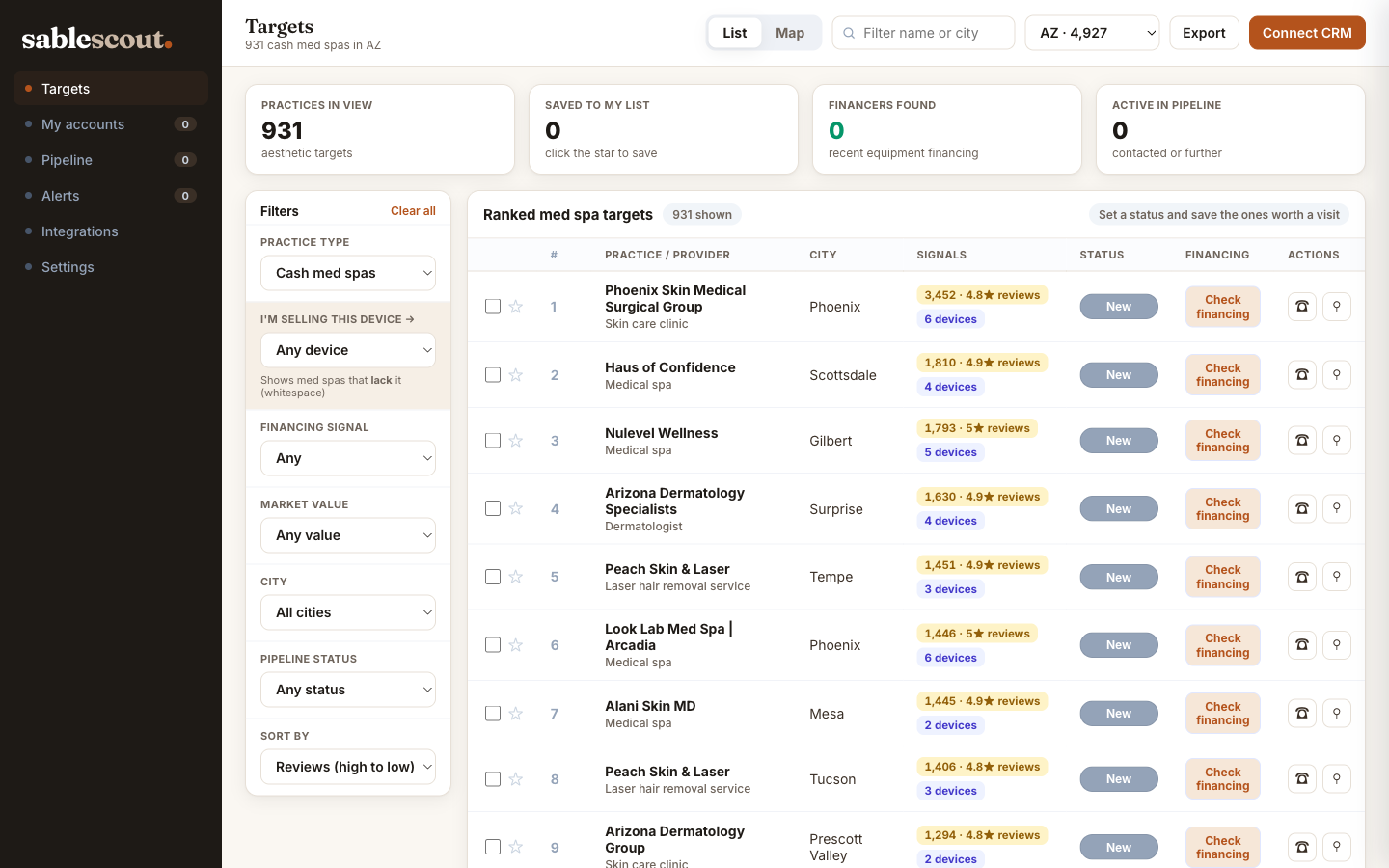This screenshot has height=868, width=1389.
Task: Star the Alani Skin MD practice
Action: 516,714
